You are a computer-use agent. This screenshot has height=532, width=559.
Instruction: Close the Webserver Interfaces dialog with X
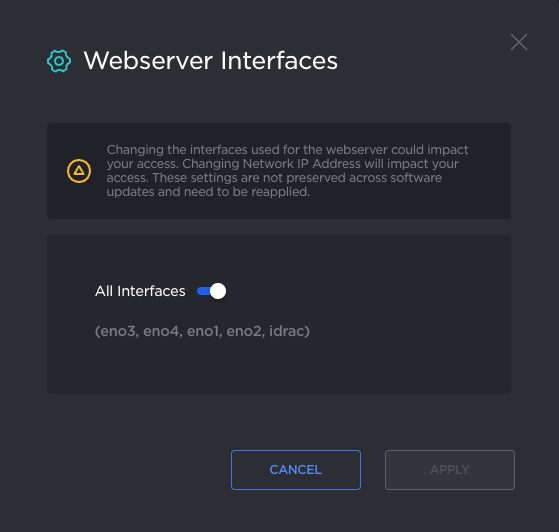point(519,42)
